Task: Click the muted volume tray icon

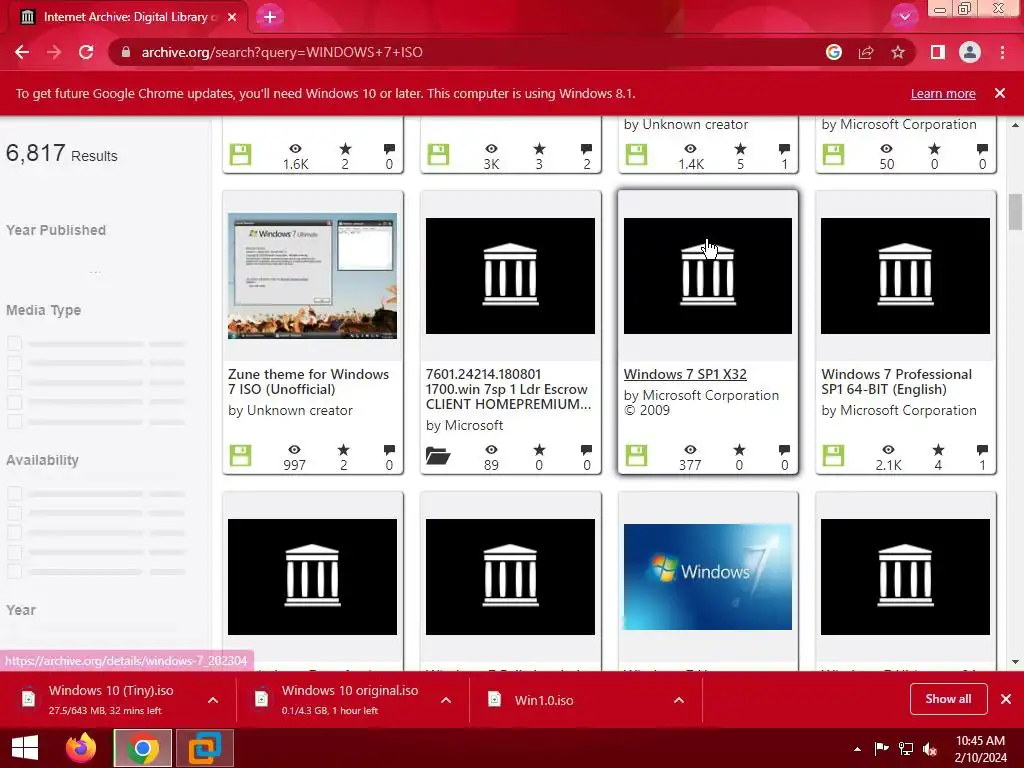Action: point(930,749)
